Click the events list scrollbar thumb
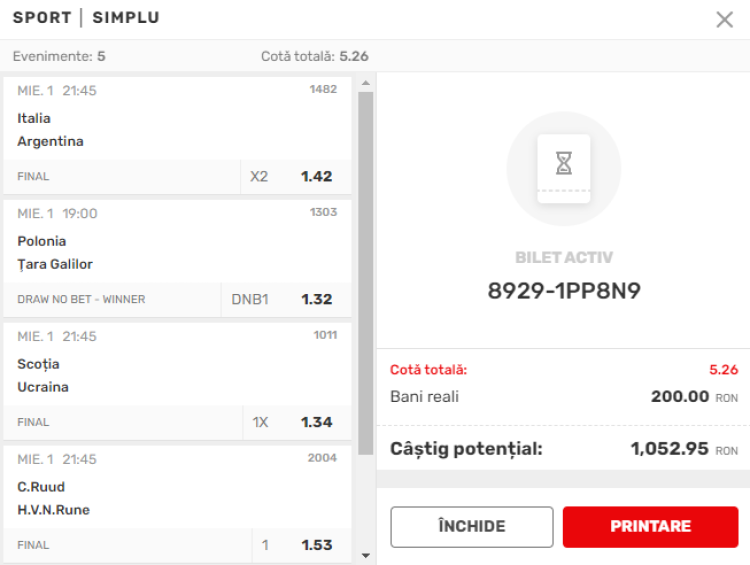The image size is (750, 565). [x=365, y=273]
